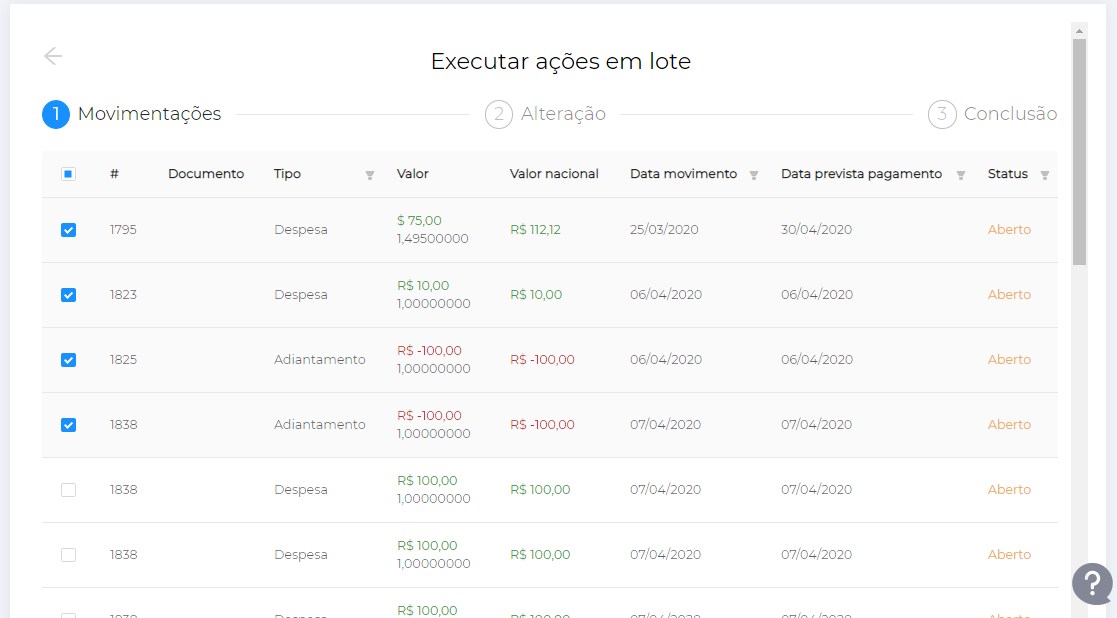Uncheck the row 1825 Adiantamento checkbox
The image size is (1117, 618).
pyautogui.click(x=68, y=360)
